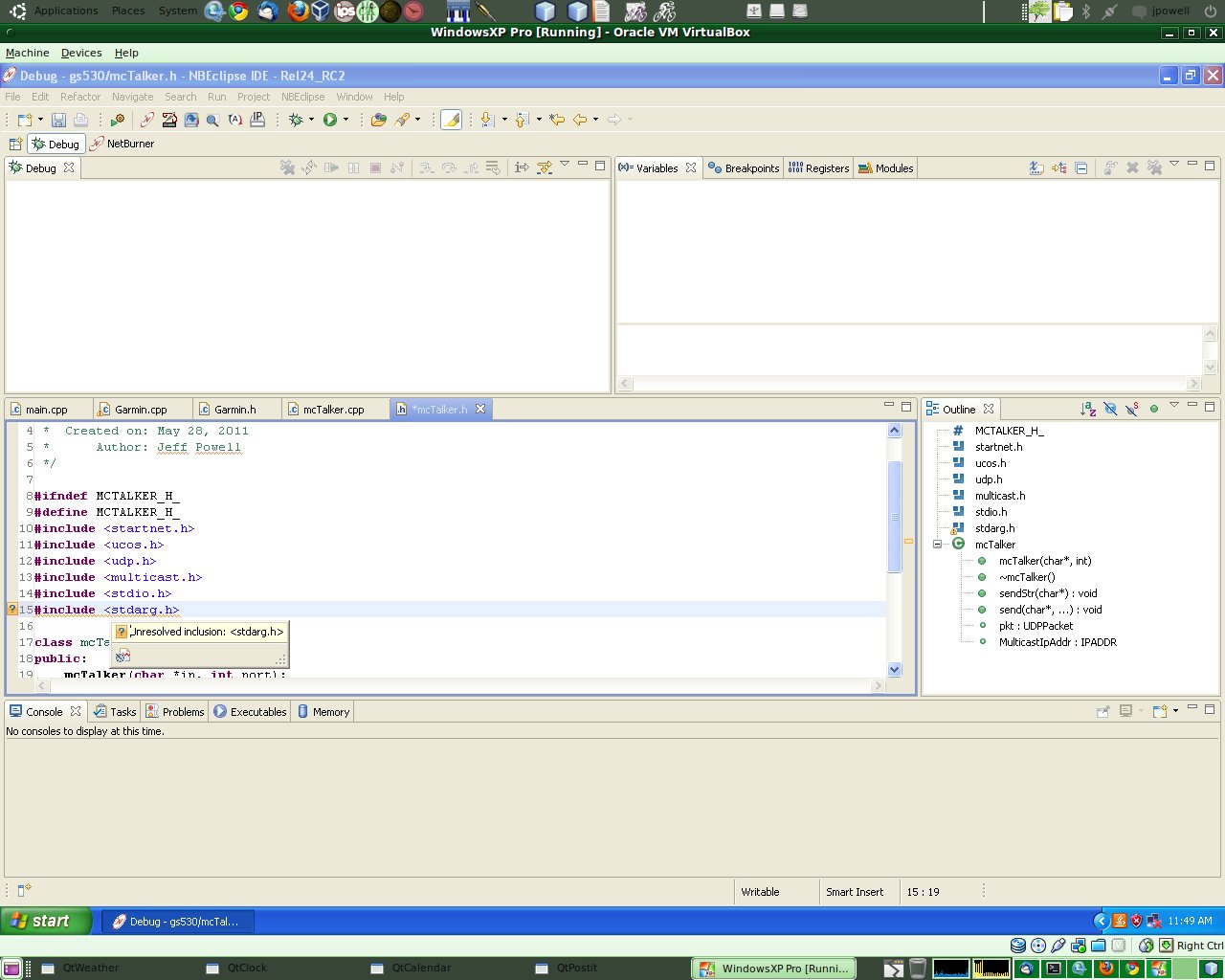
Task: Switch to NetBurner perspective button
Action: click(122, 144)
